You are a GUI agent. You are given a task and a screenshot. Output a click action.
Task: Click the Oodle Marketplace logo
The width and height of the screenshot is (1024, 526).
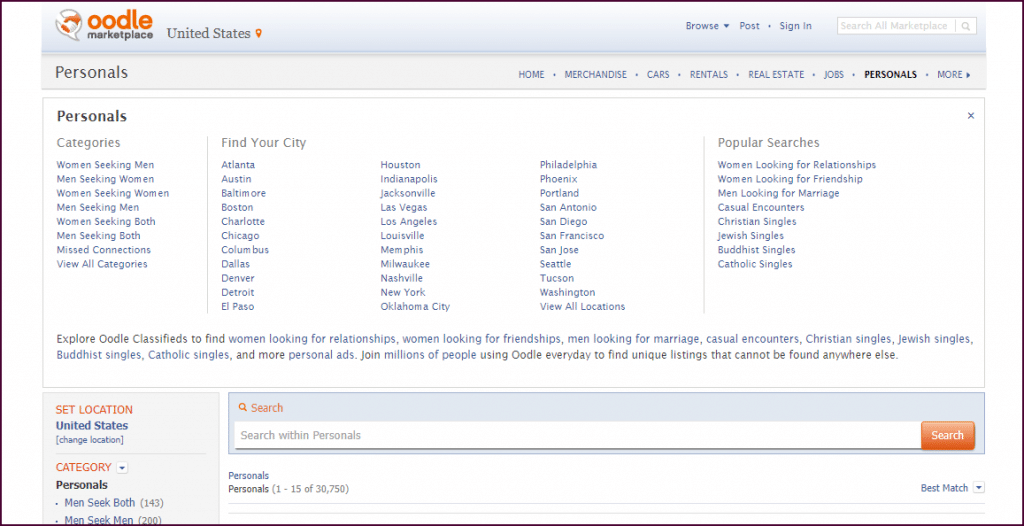point(104,25)
